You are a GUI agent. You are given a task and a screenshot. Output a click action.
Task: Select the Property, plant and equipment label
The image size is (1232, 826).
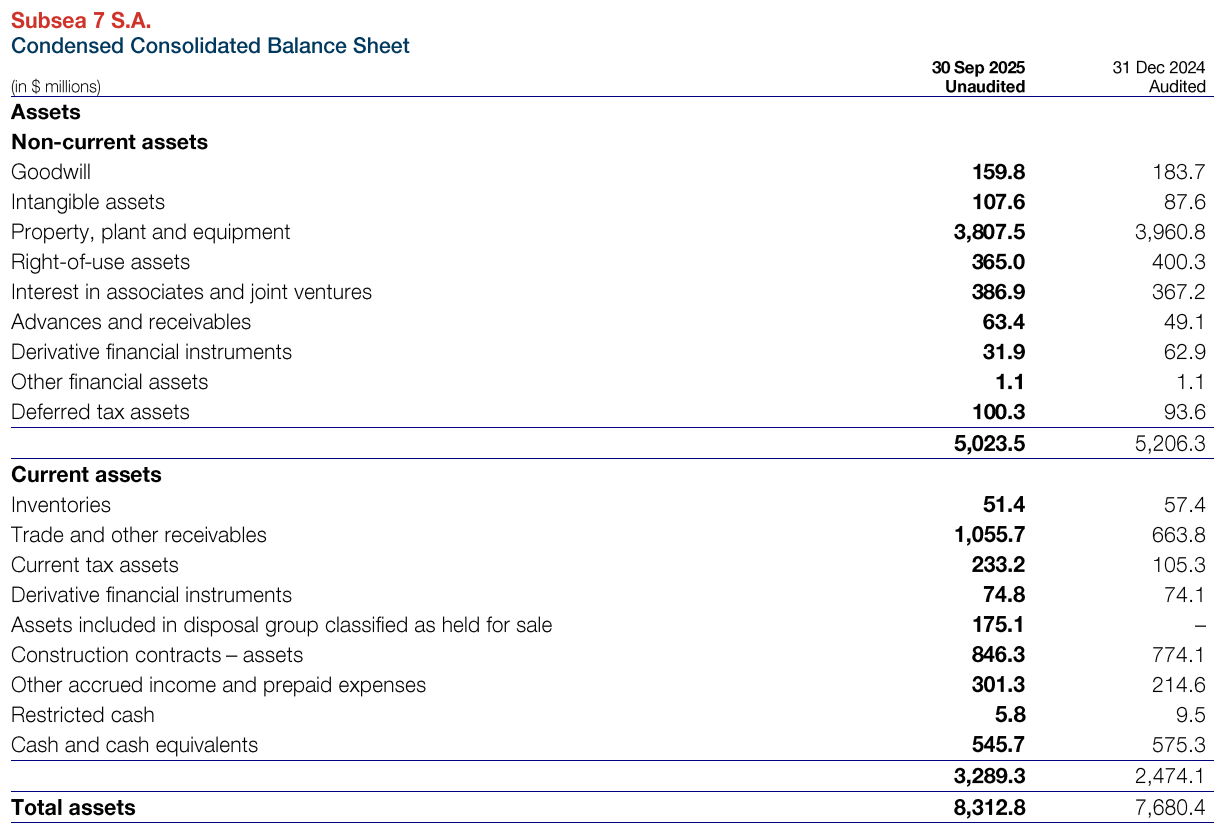(151, 232)
